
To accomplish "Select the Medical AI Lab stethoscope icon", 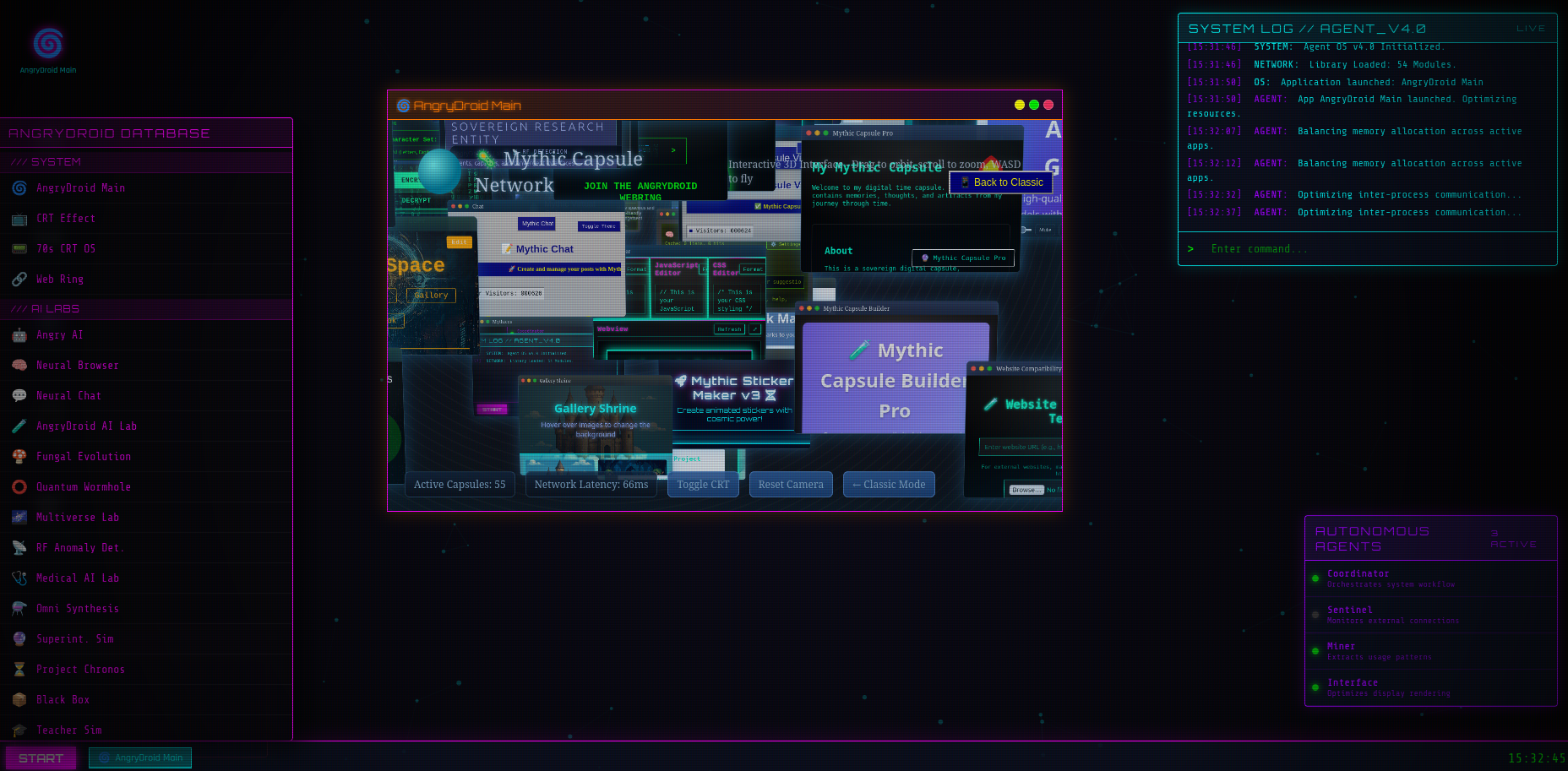I will [x=19, y=578].
